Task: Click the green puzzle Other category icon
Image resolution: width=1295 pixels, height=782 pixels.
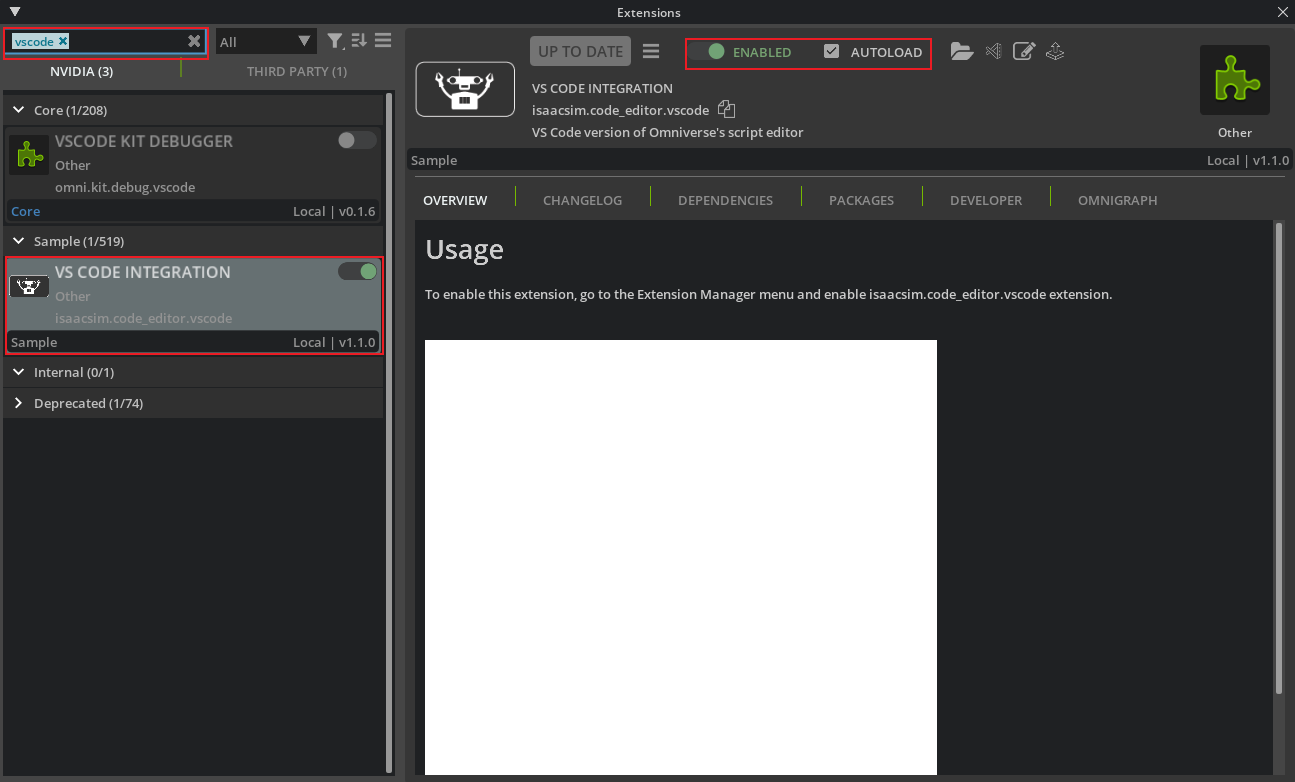Action: pos(1235,80)
